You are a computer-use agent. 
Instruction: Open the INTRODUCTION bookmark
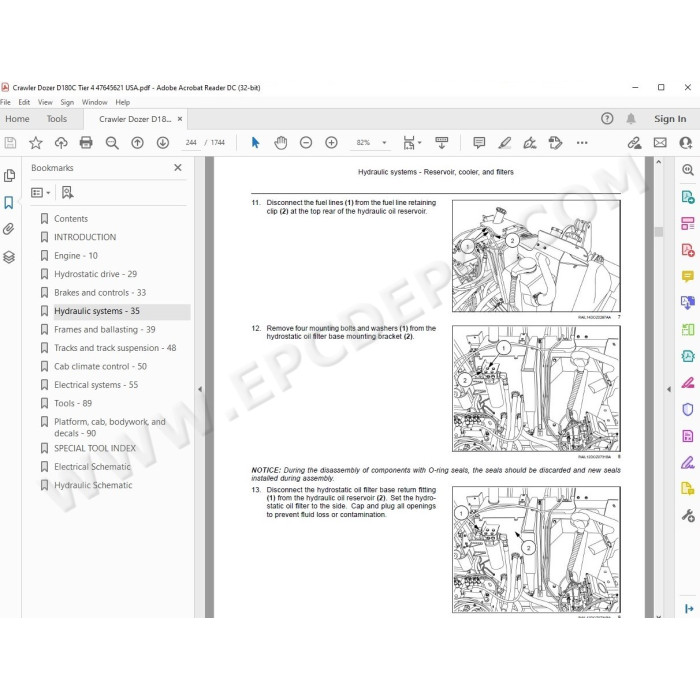pyautogui.click(x=85, y=238)
